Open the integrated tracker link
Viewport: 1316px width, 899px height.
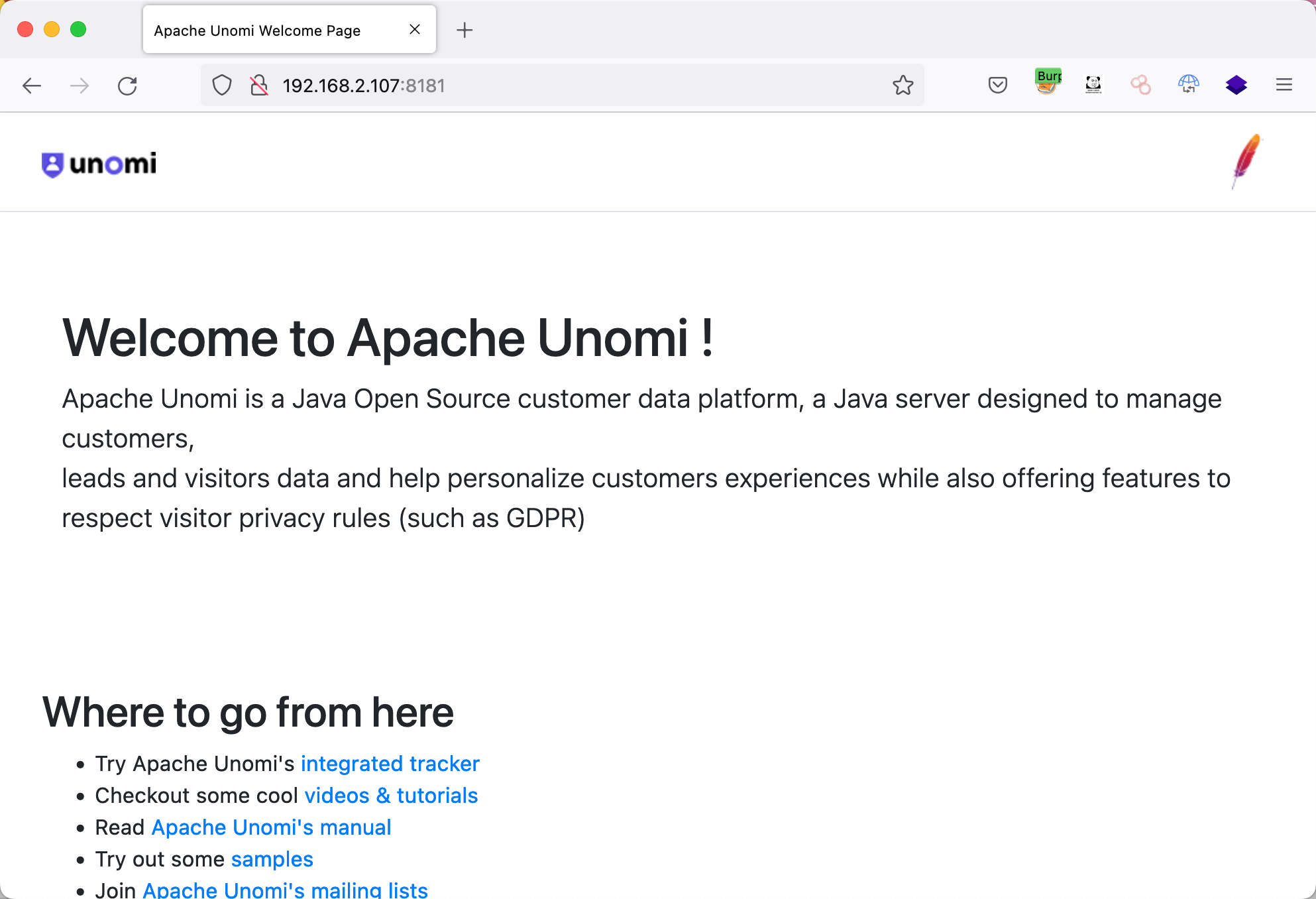tap(390, 764)
